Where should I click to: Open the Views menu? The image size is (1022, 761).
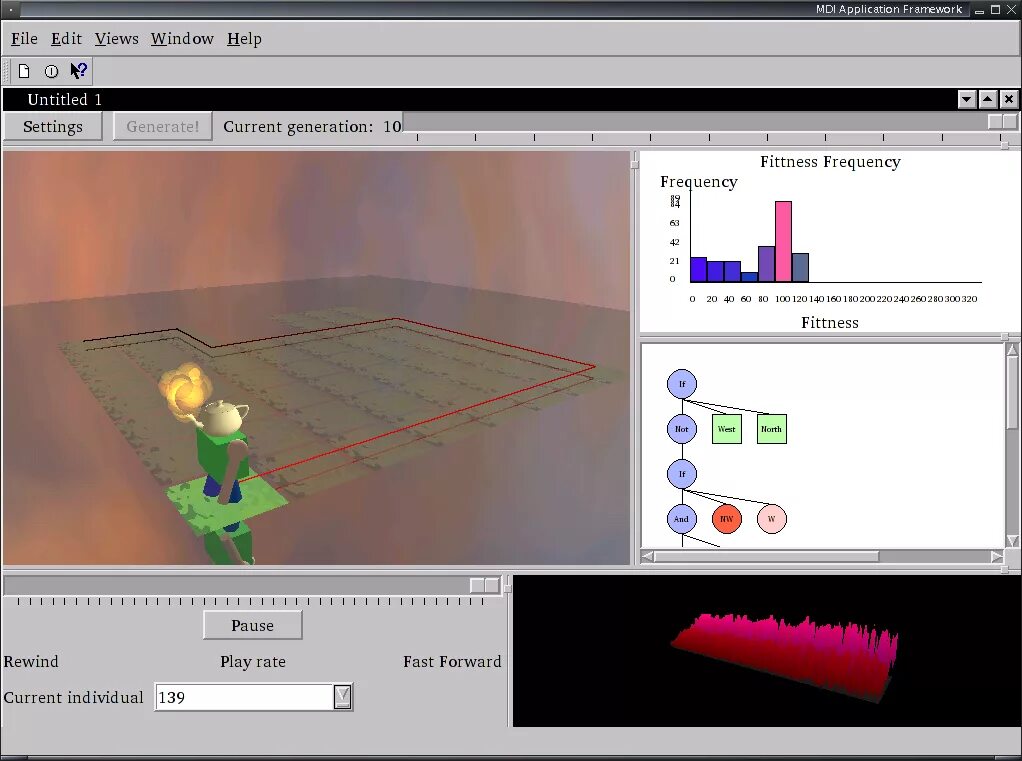[117, 39]
